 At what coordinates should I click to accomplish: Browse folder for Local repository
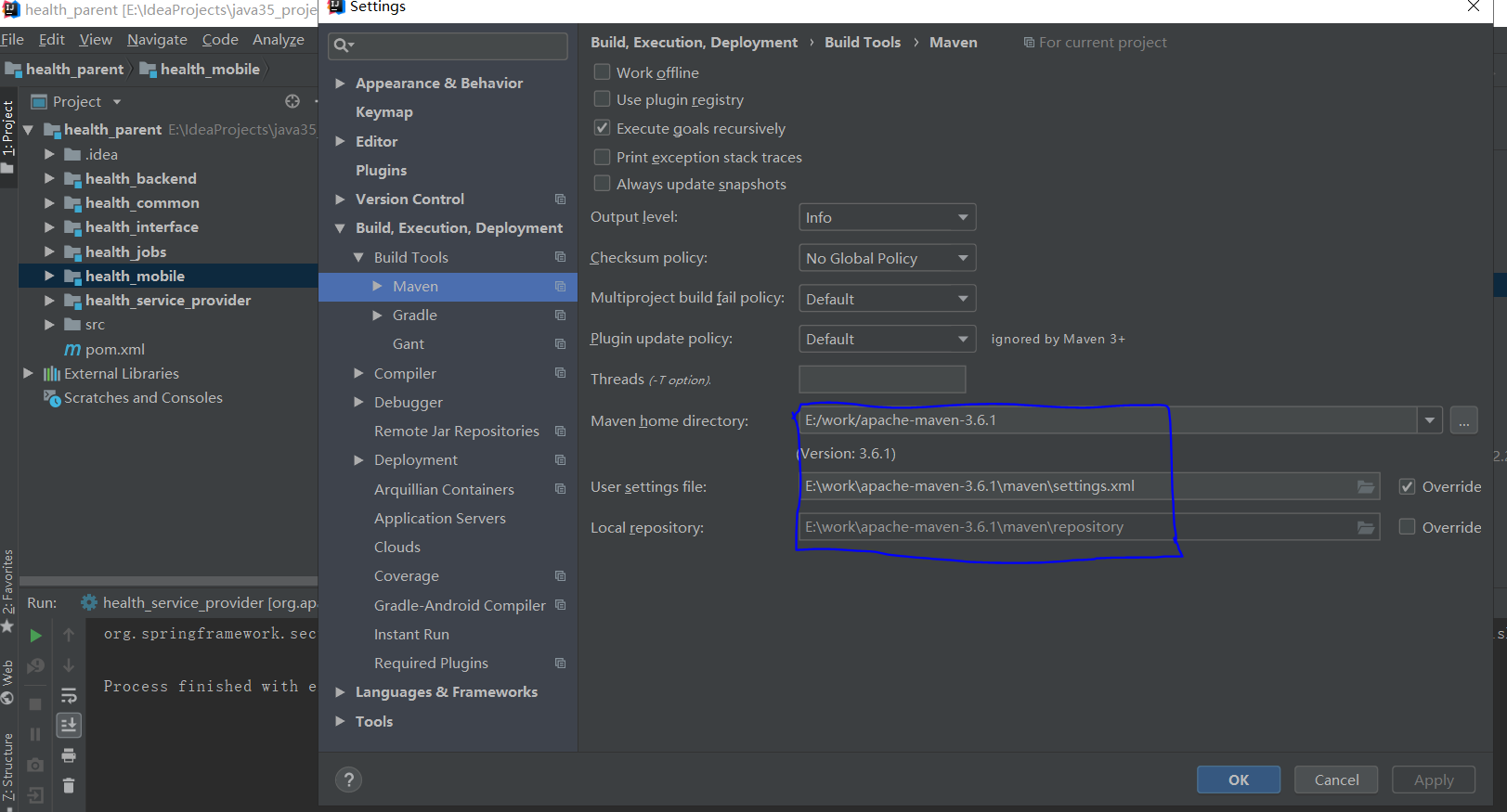click(1366, 527)
